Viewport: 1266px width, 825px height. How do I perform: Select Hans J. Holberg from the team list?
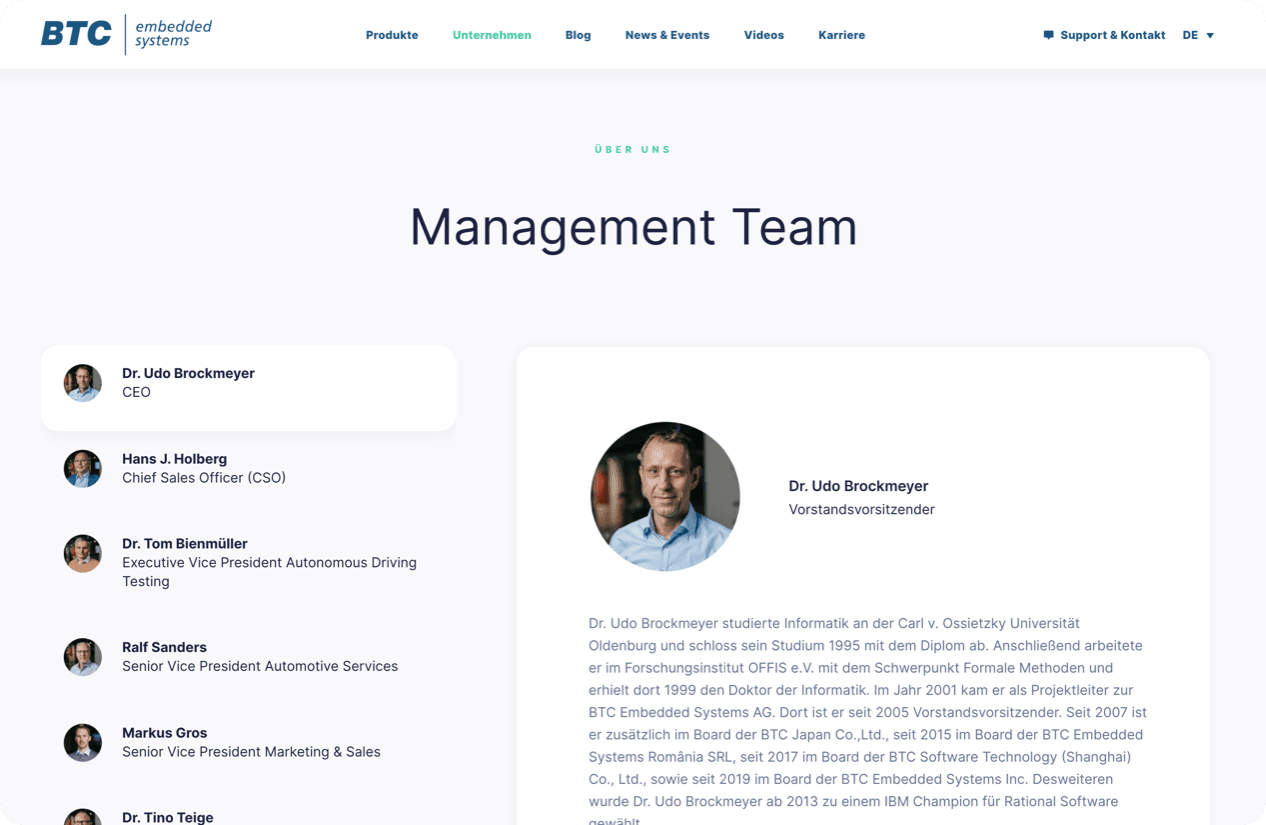tap(249, 468)
